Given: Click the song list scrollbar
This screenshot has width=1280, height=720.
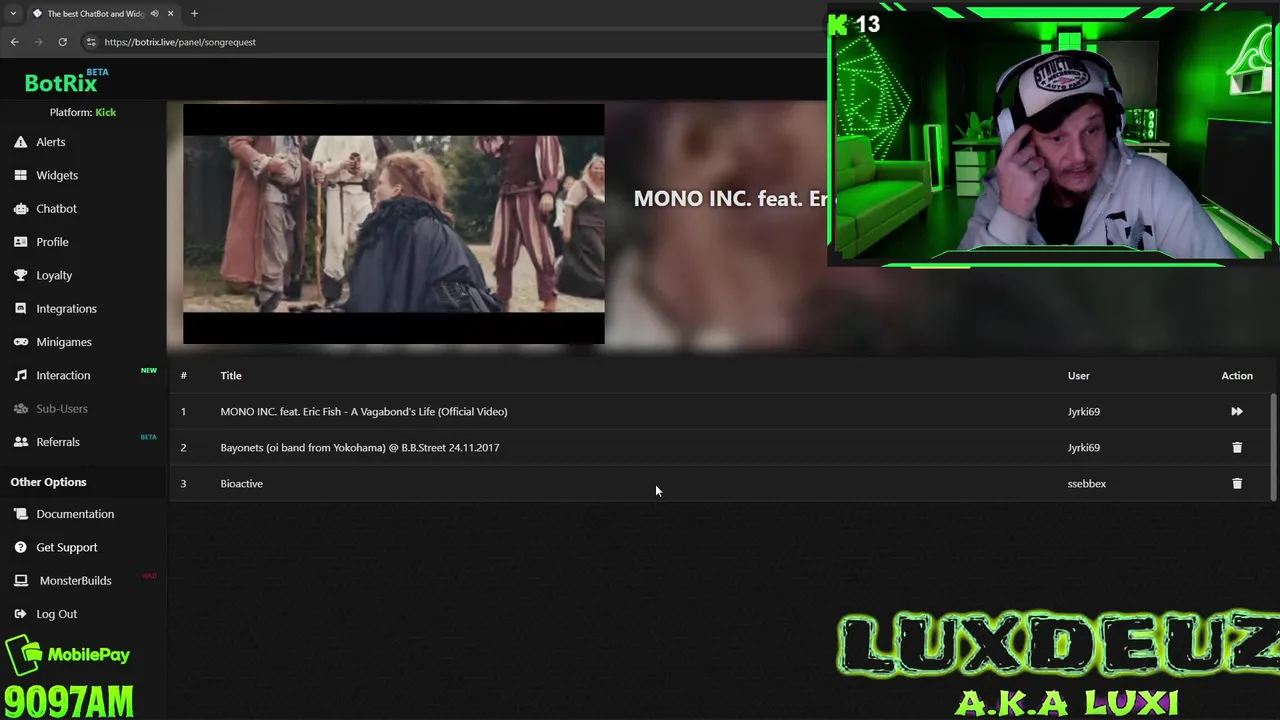Looking at the screenshot, I should point(1273,447).
